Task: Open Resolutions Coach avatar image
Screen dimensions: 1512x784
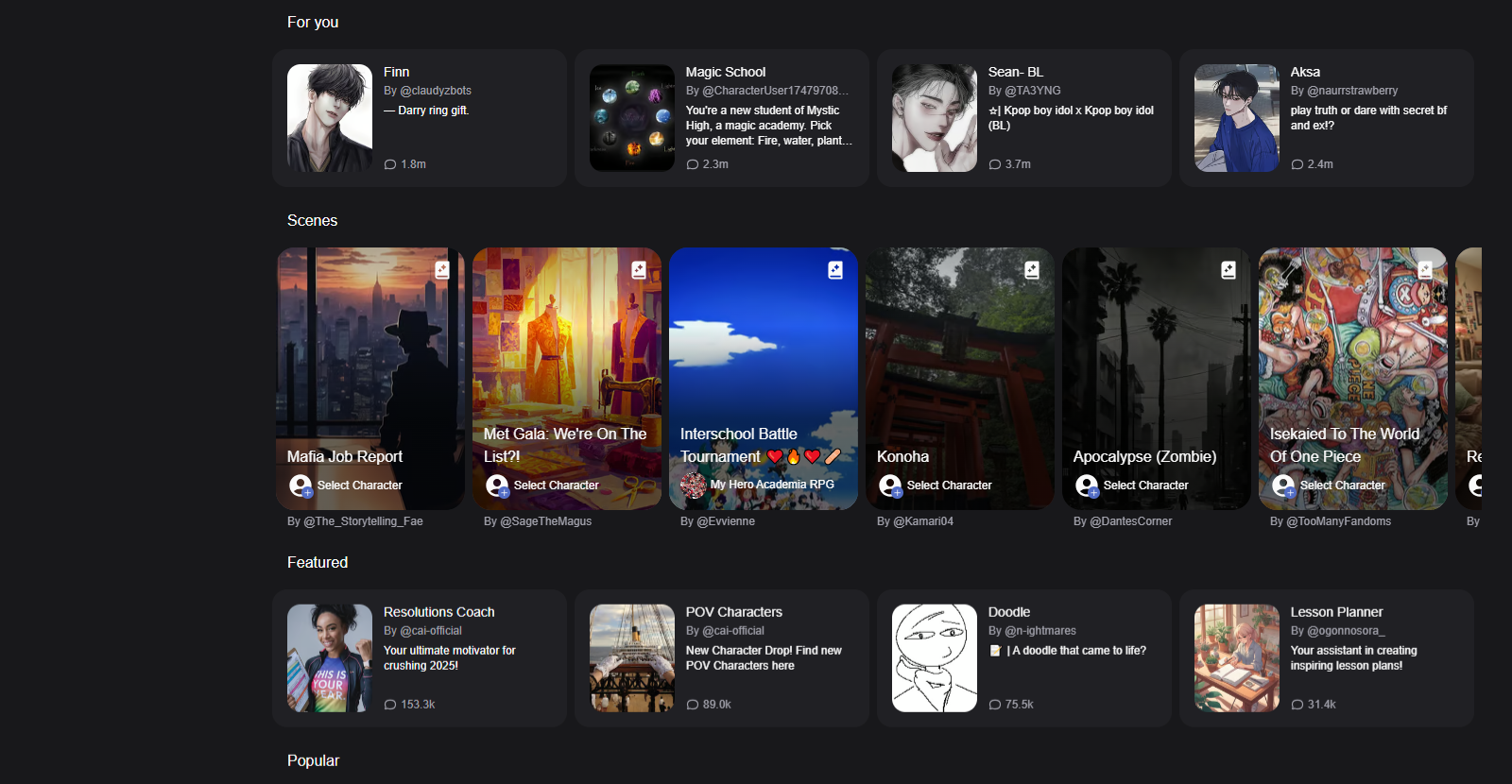Action: 330,658
